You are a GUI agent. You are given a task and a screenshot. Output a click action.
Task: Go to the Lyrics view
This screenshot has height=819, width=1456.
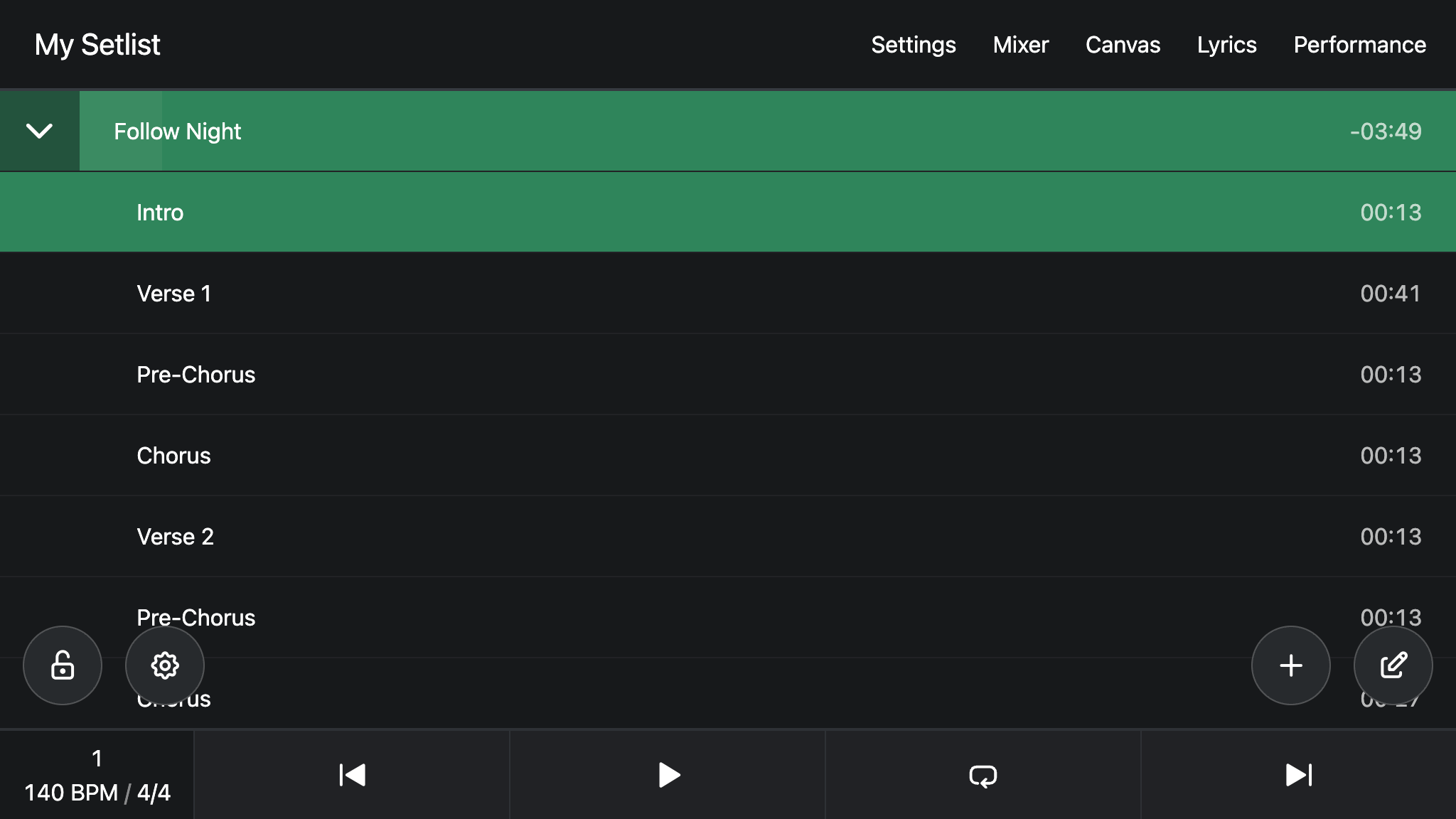(1227, 45)
